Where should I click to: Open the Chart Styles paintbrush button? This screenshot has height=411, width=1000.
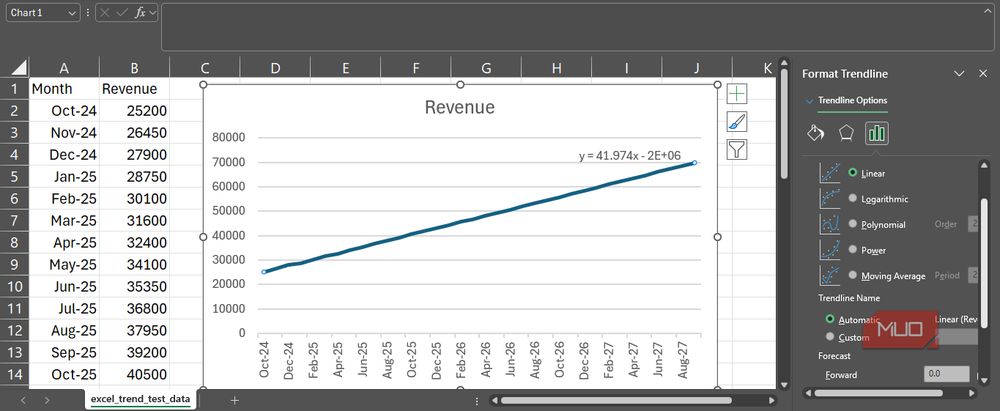point(737,122)
